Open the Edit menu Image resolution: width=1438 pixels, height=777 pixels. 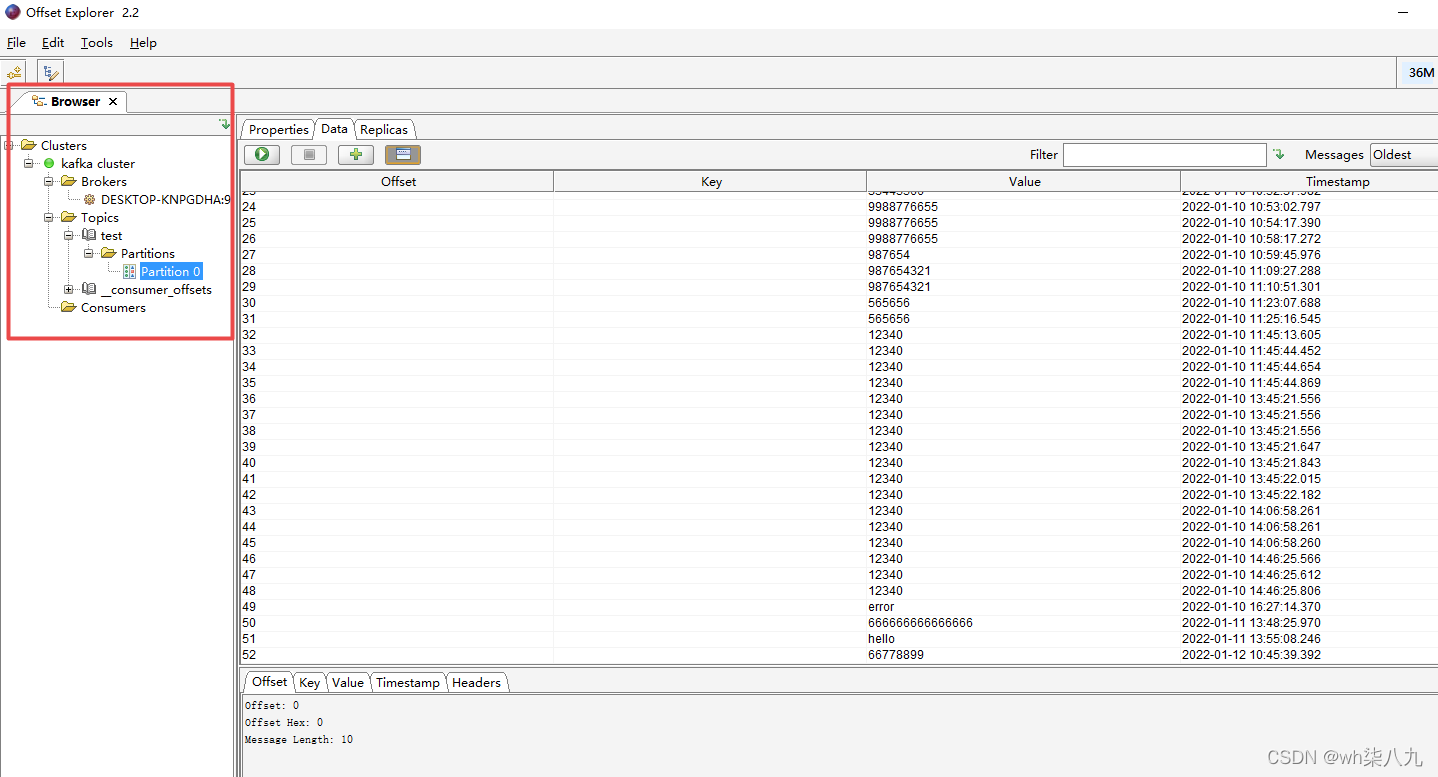53,42
